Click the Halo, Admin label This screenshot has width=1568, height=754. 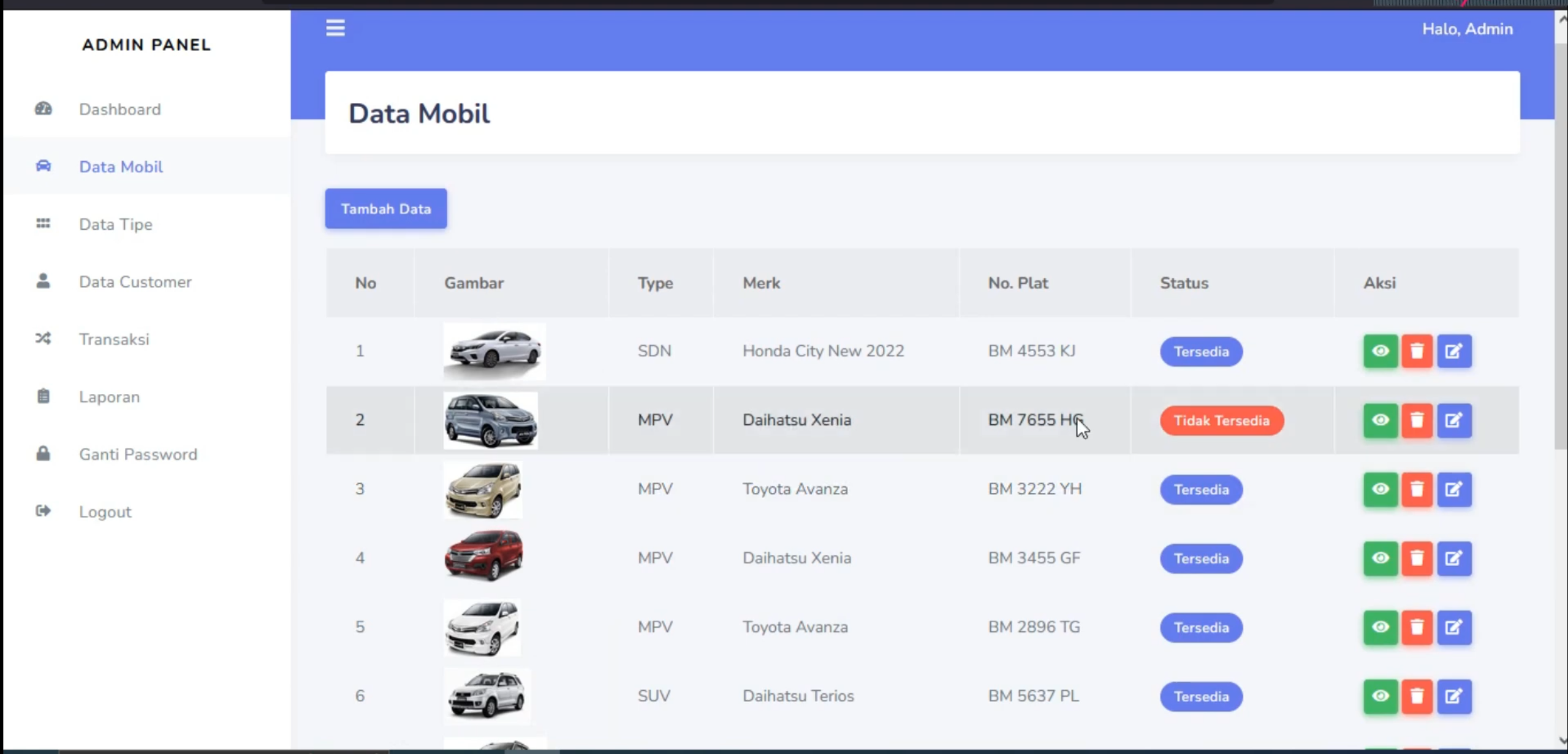[1467, 29]
